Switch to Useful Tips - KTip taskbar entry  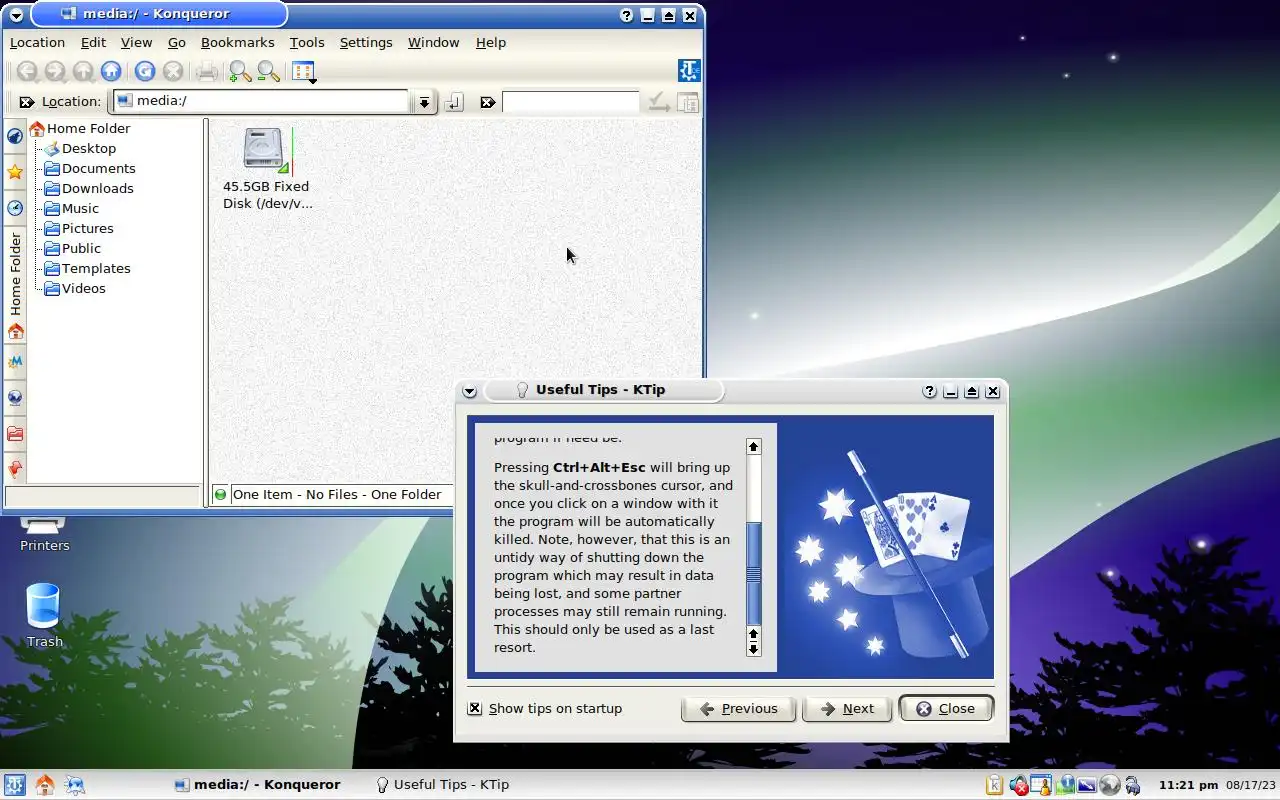click(442, 784)
